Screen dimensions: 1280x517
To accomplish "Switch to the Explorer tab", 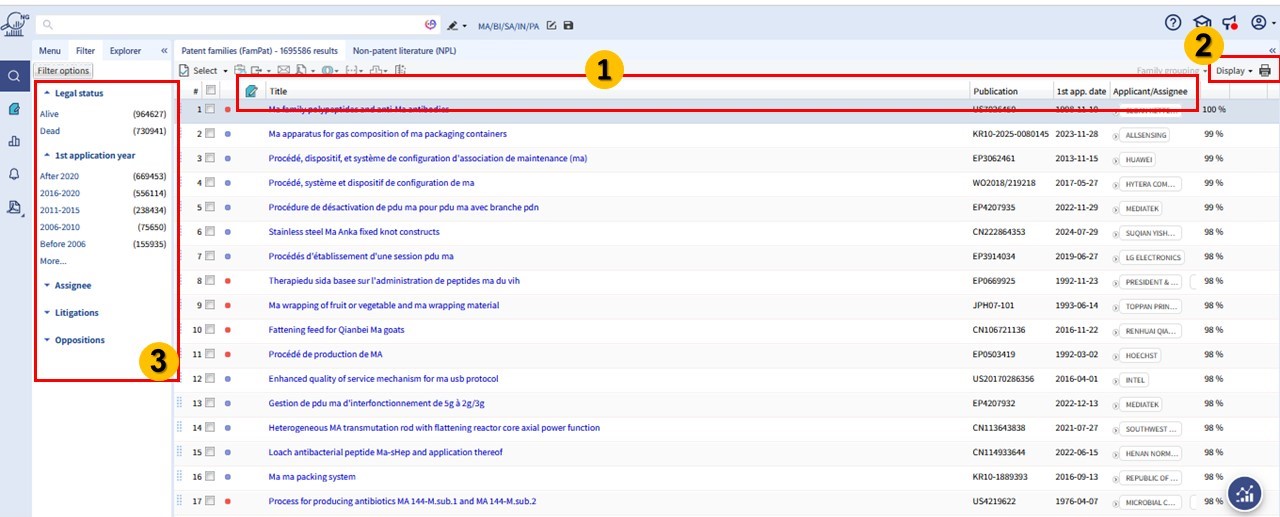I will point(125,50).
